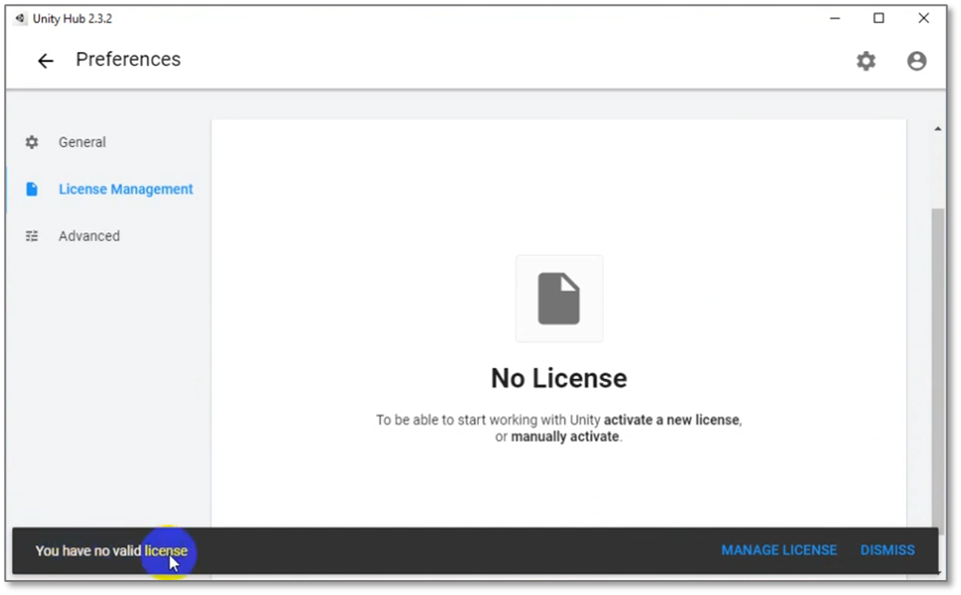Switch to the Advanced preferences section
Viewport: 961px width, 595px height.
pyautogui.click(x=89, y=236)
